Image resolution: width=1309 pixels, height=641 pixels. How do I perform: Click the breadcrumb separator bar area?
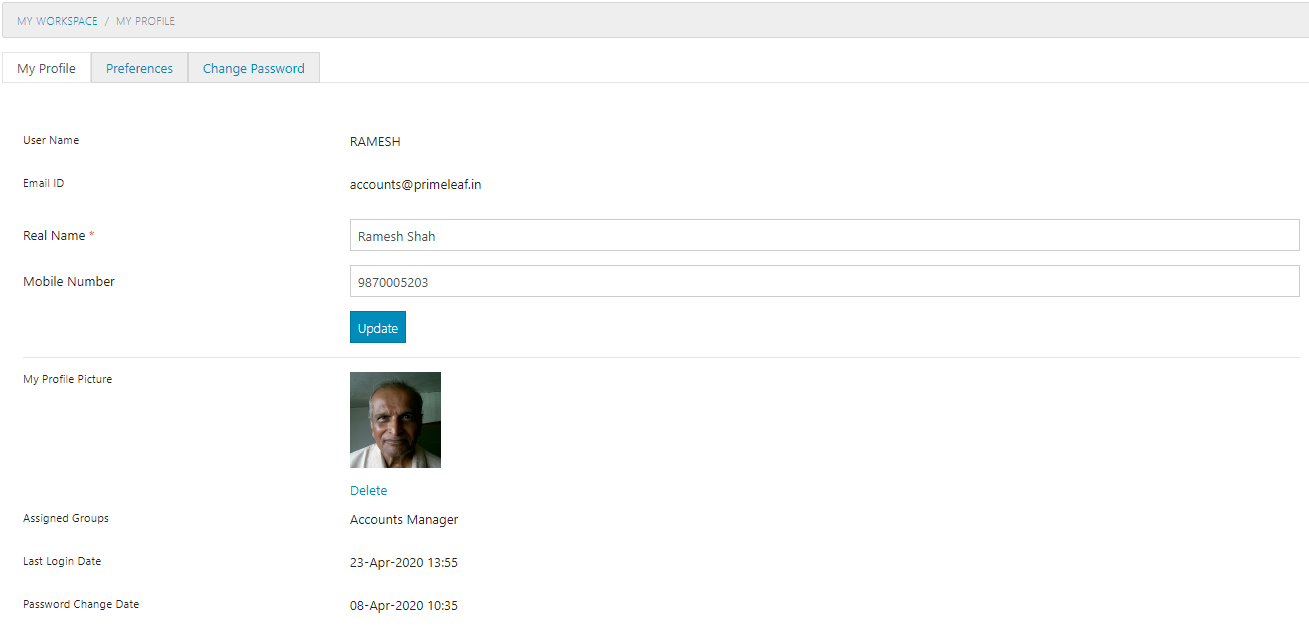[x=108, y=20]
